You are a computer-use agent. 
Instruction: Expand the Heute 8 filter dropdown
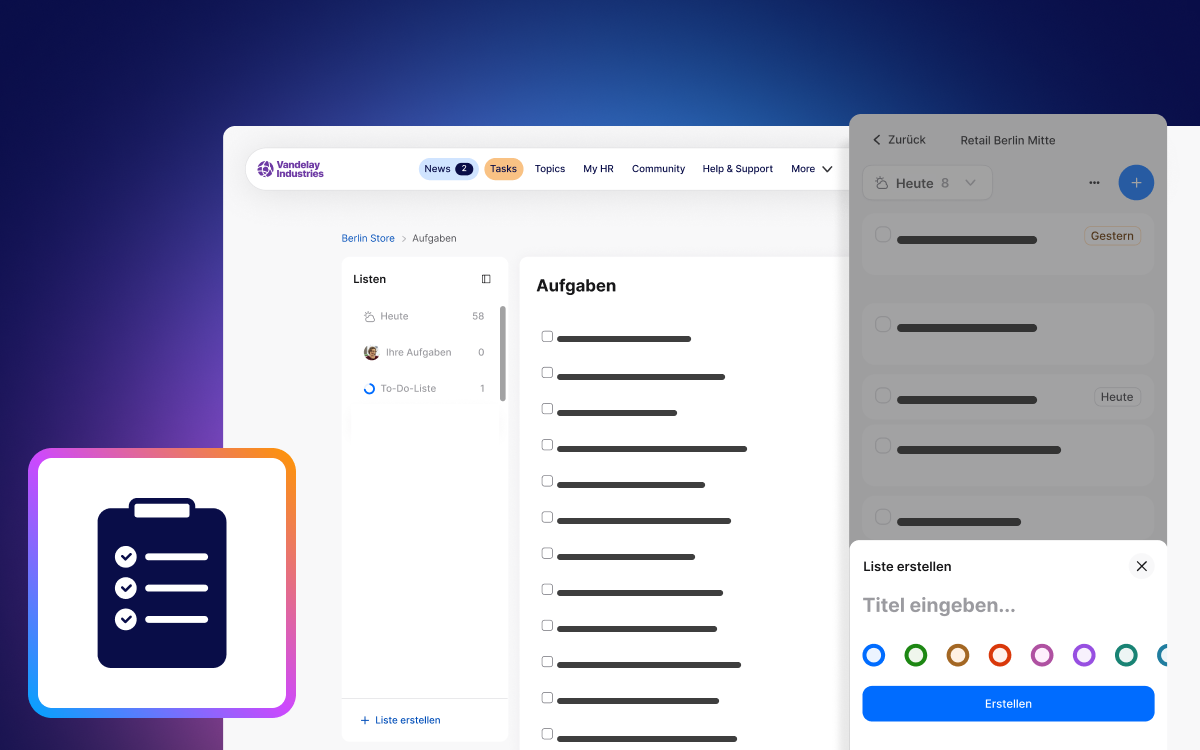969,182
